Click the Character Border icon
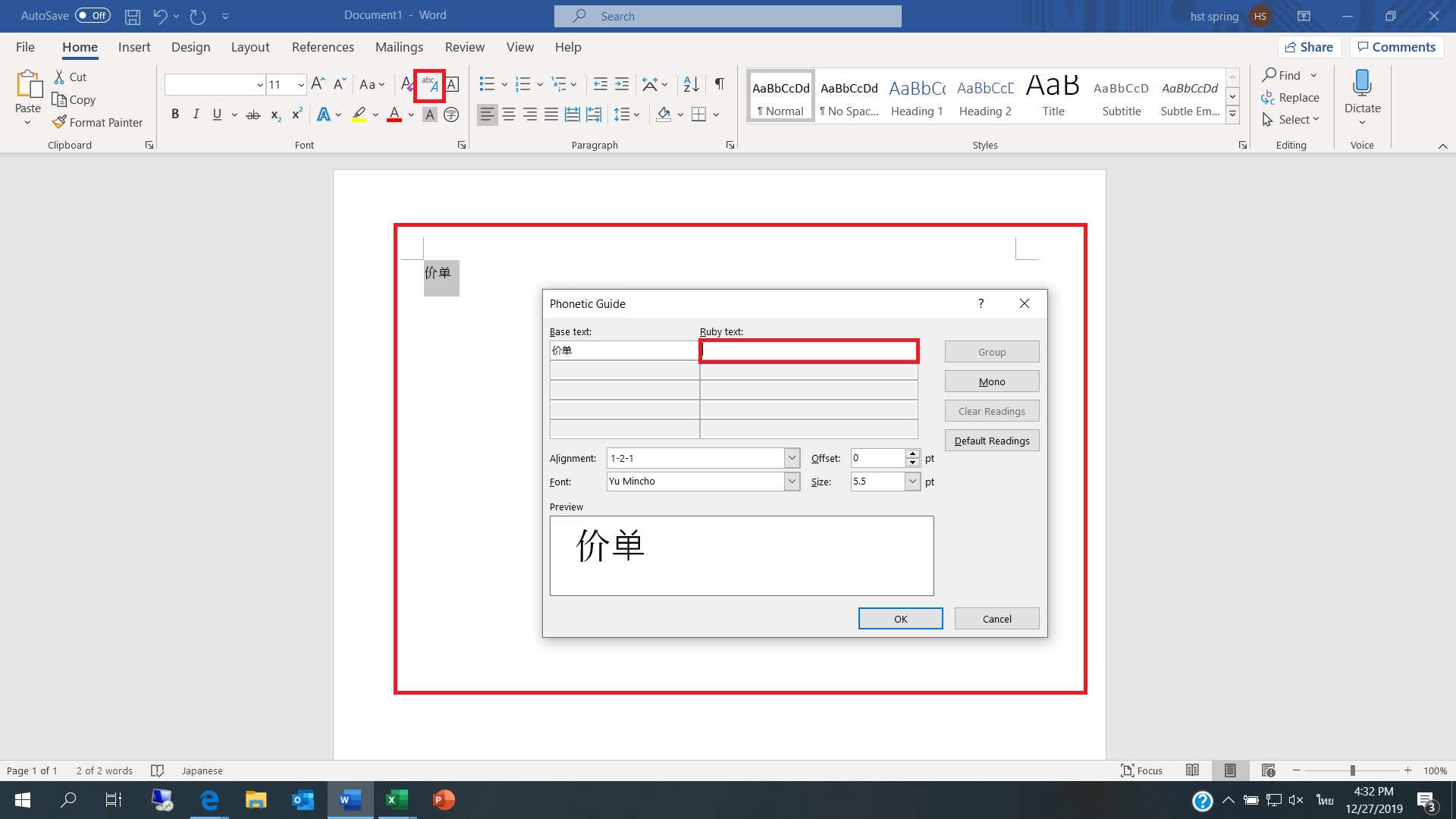Image resolution: width=1456 pixels, height=819 pixels. pos(452,84)
